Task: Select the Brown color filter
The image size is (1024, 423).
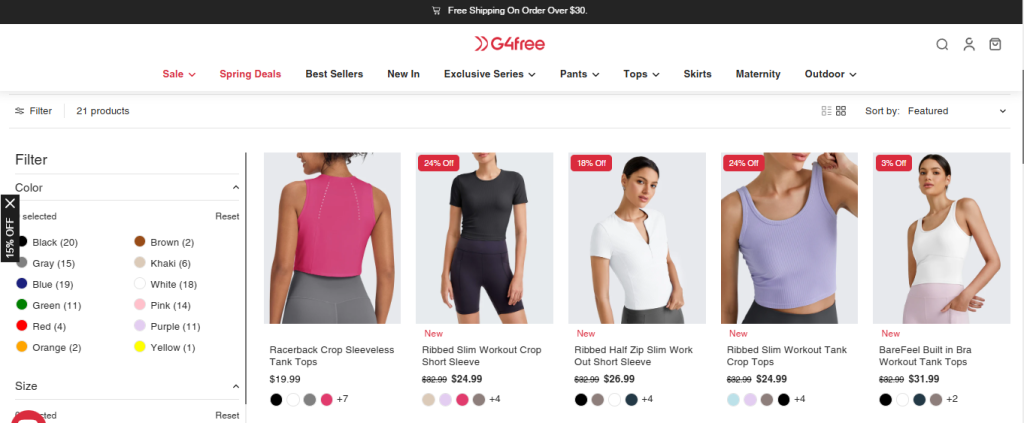Action: click(x=164, y=242)
